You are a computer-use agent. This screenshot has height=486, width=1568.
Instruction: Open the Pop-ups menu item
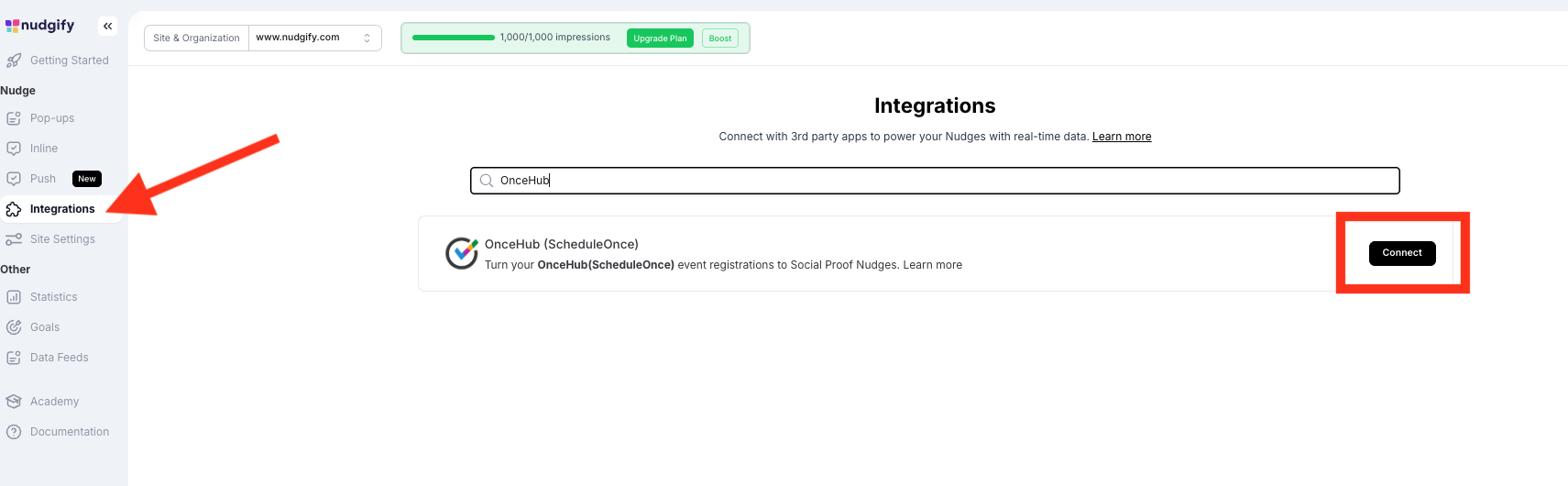pos(52,118)
